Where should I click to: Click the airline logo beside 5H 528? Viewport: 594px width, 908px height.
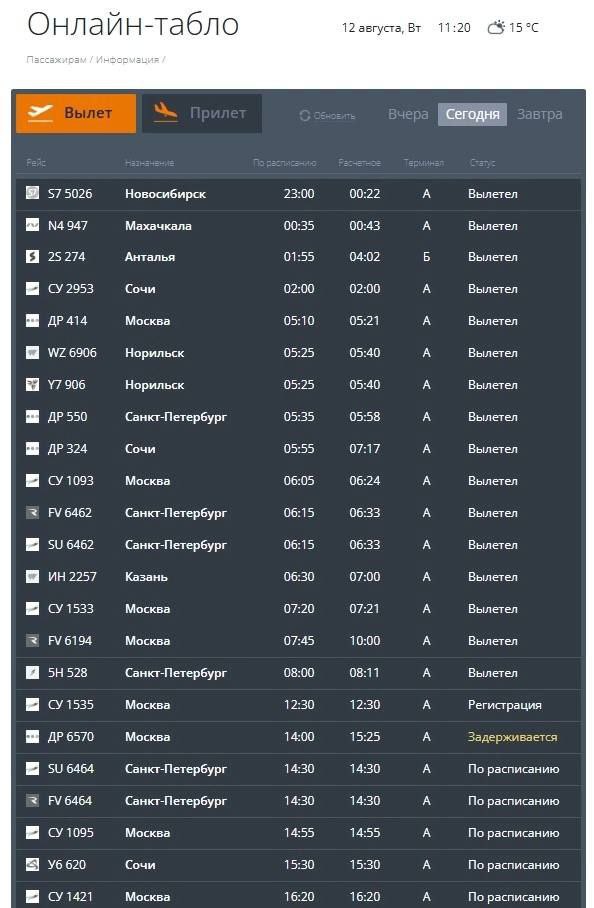pyautogui.click(x=32, y=672)
